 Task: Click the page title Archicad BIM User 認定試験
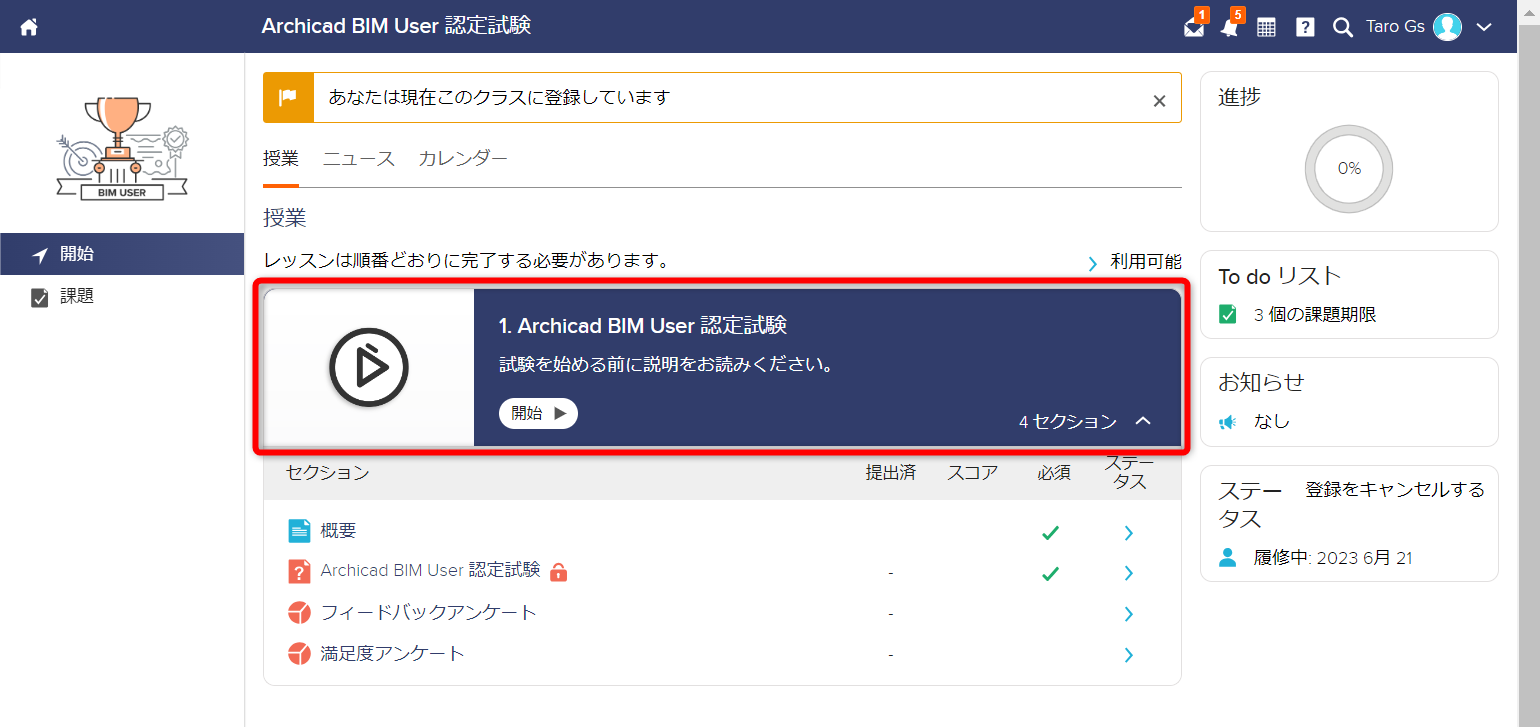click(396, 26)
